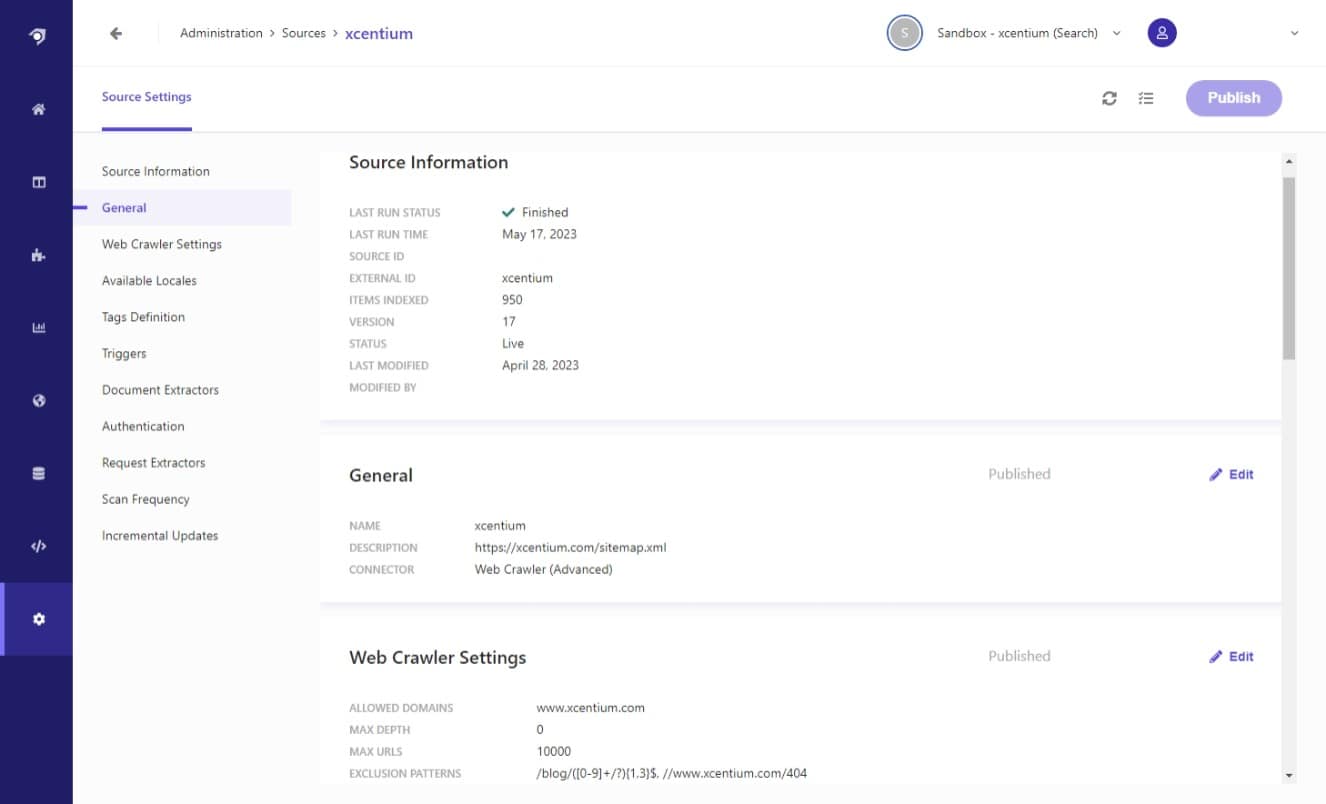Open Authentication in side menu
The image size is (1326, 804).
[143, 426]
